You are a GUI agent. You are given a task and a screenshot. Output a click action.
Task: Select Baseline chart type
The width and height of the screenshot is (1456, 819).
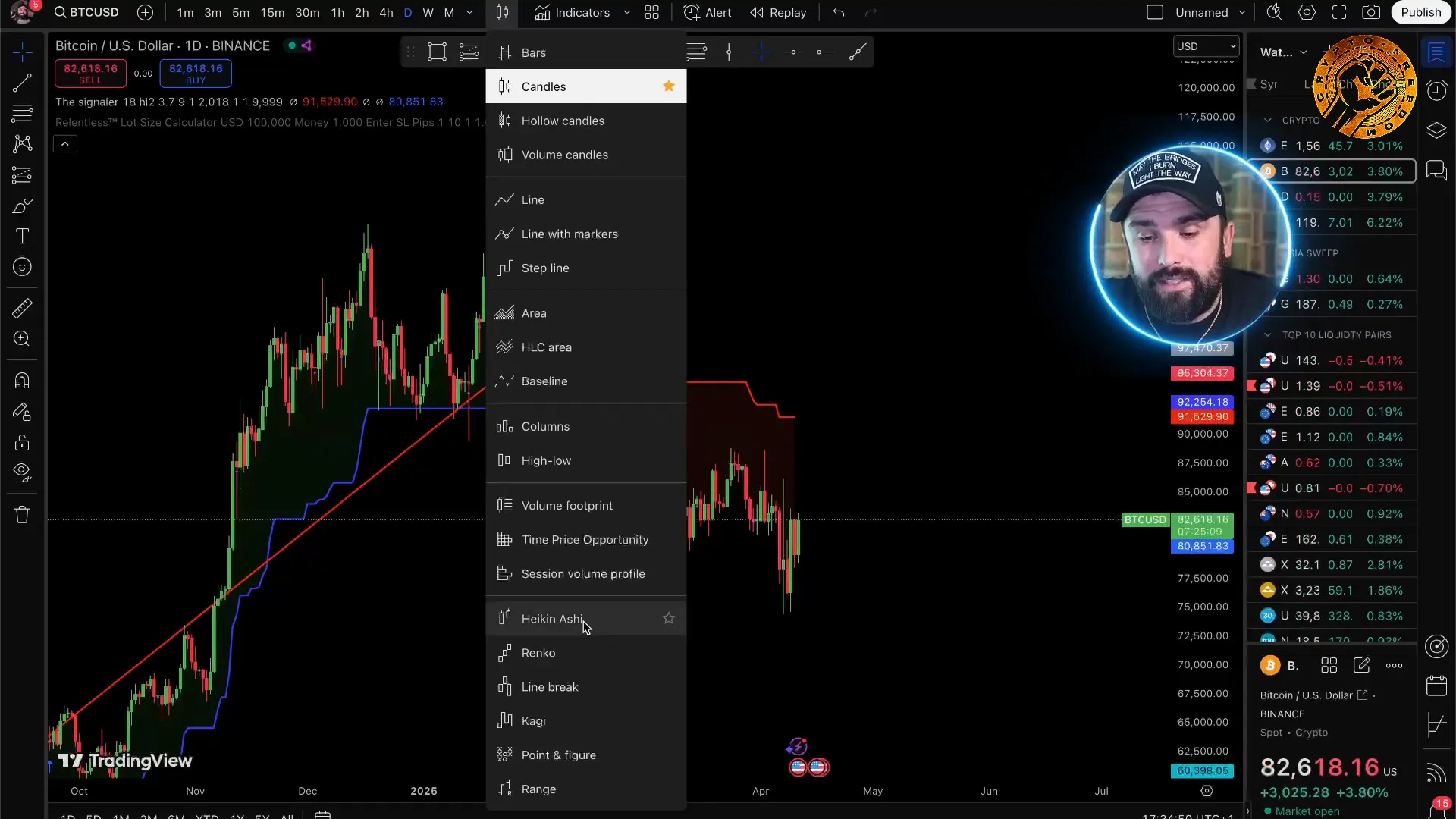[586, 381]
